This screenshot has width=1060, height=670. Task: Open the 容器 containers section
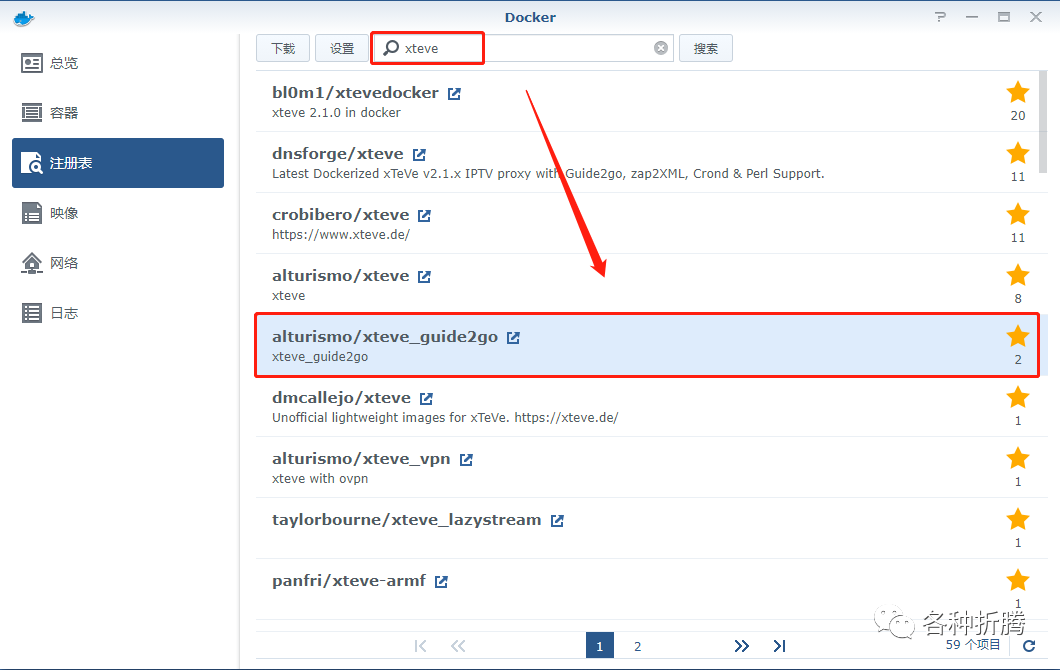[x=118, y=113]
